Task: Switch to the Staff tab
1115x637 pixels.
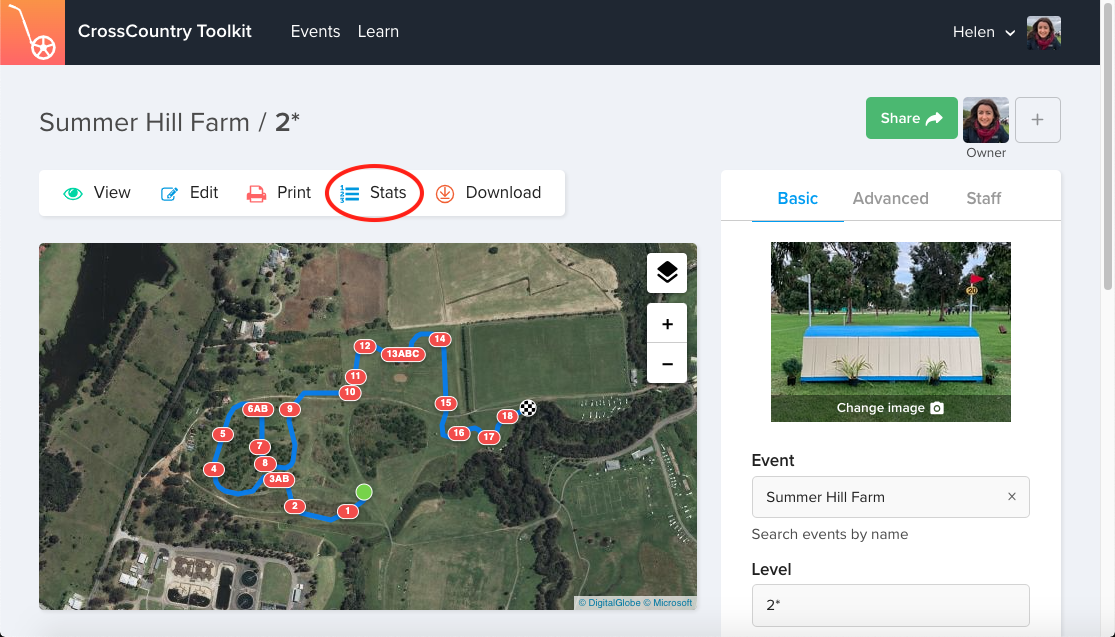Action: point(983,198)
